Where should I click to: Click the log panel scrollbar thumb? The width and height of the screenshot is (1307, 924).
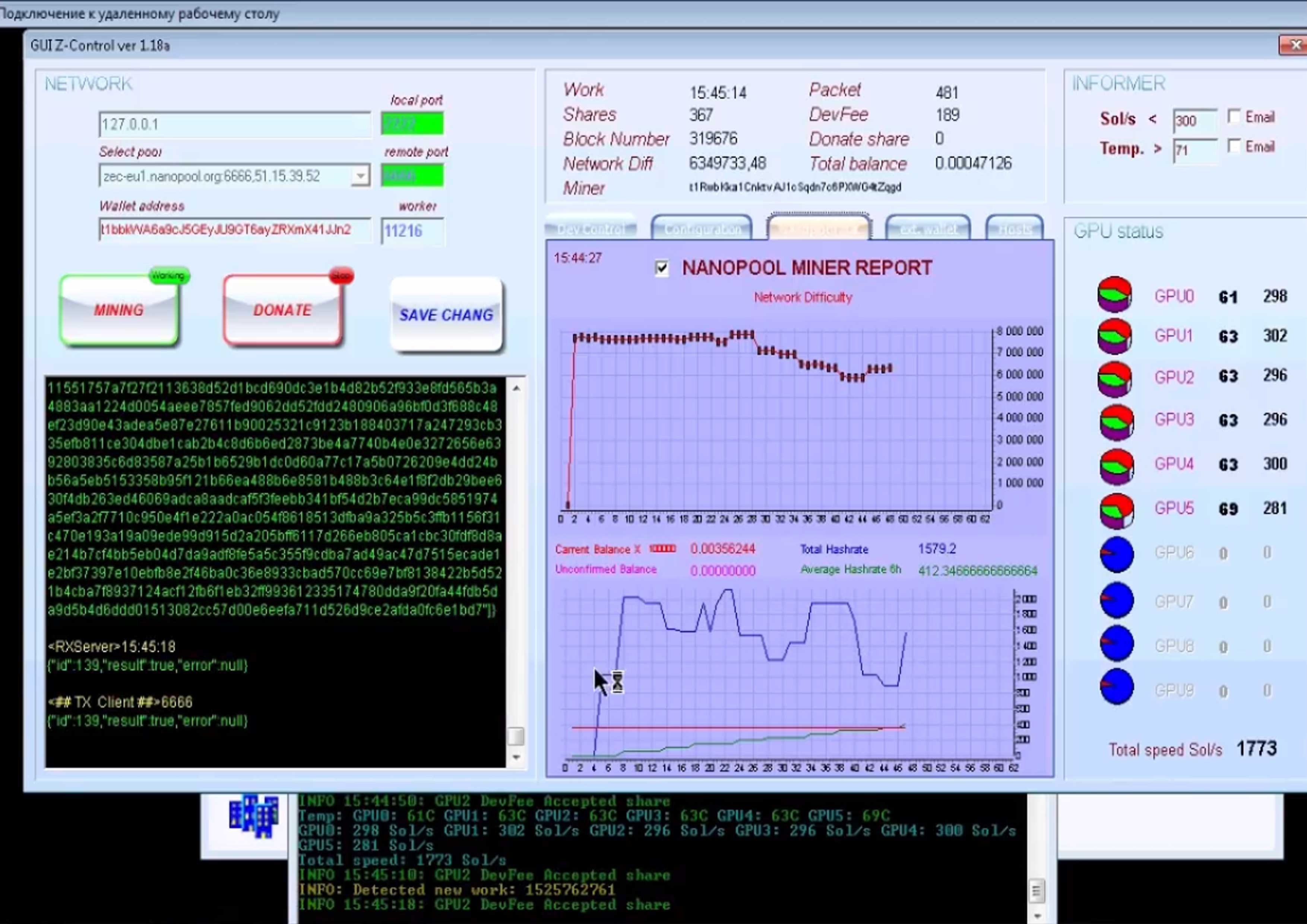[516, 736]
